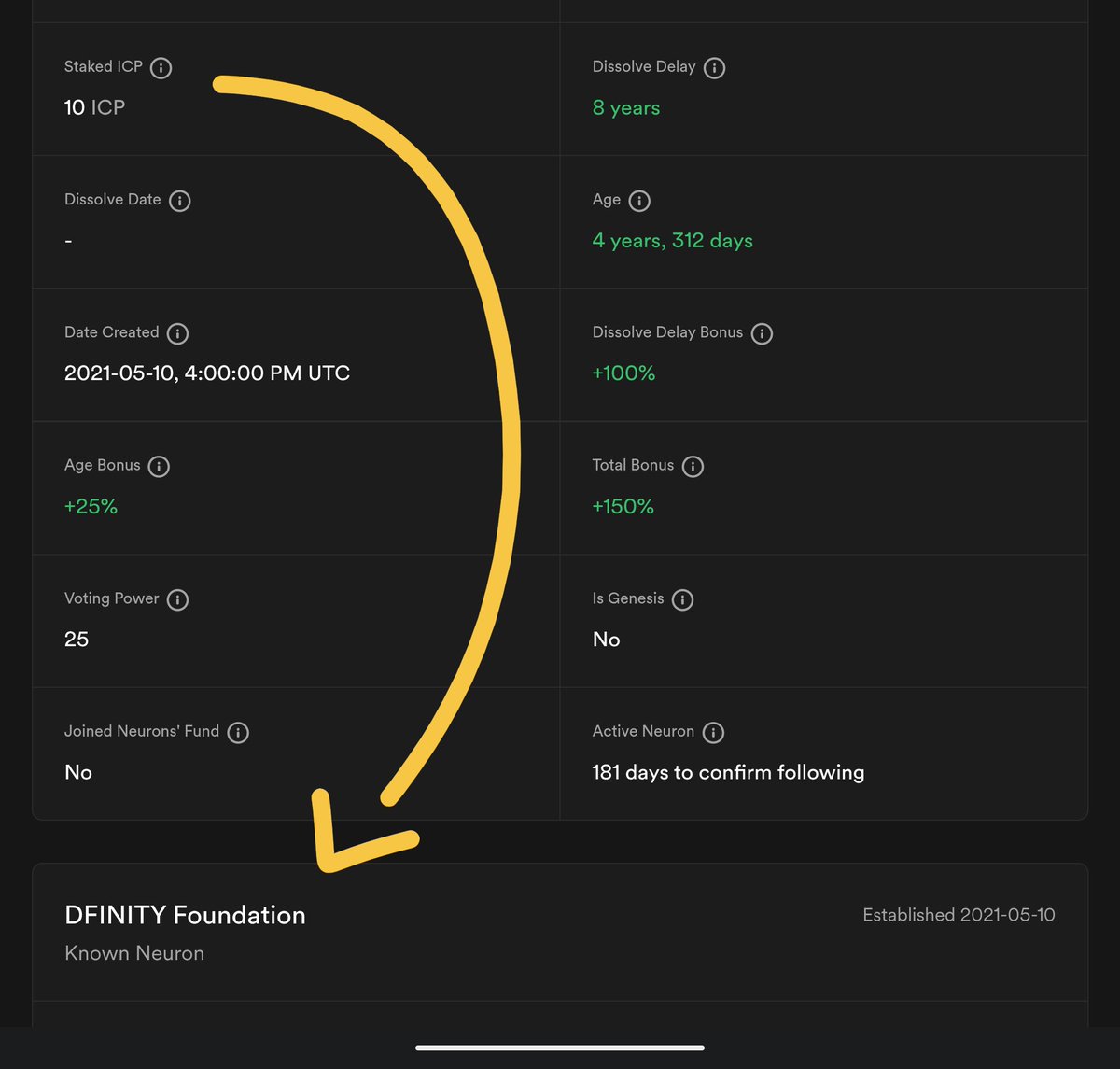Tap the home indicator bar

pos(560,1048)
